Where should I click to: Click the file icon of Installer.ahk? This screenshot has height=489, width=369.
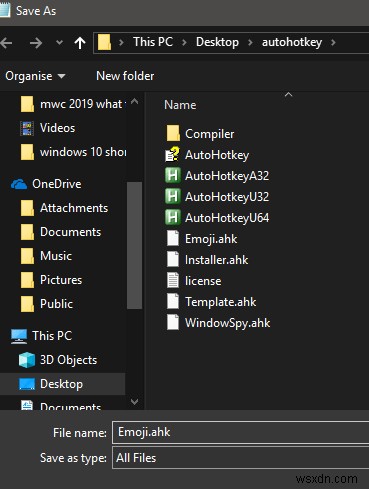click(x=173, y=260)
